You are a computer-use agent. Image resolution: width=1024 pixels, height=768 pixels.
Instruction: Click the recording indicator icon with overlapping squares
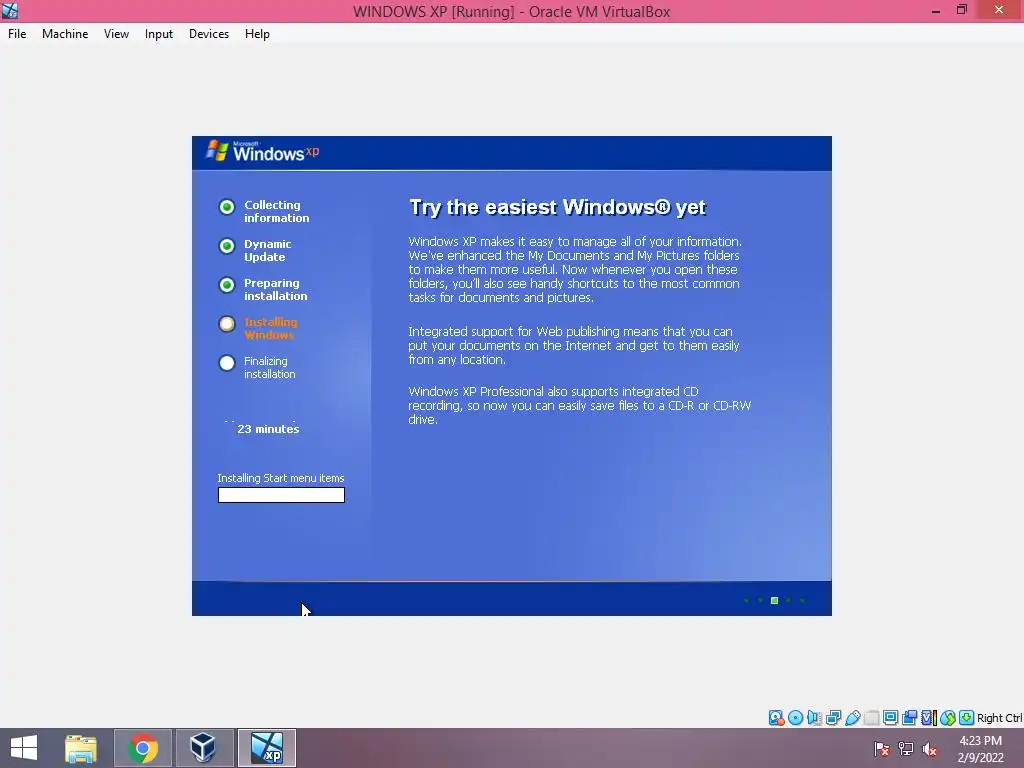[909, 718]
